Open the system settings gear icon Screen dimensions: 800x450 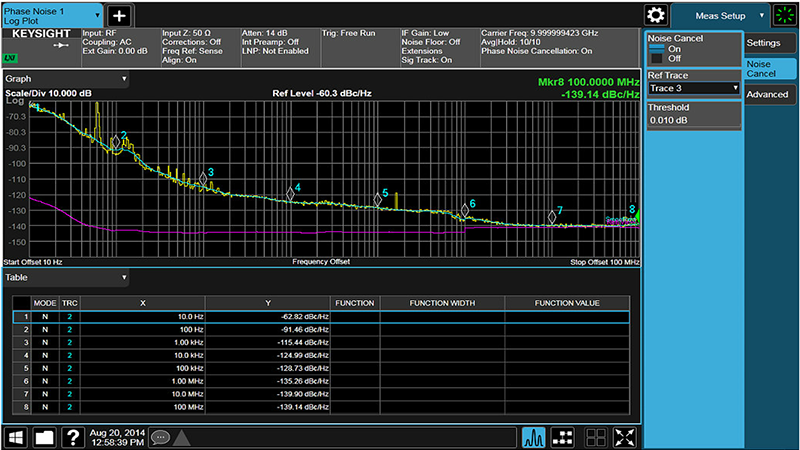pyautogui.click(x=656, y=15)
